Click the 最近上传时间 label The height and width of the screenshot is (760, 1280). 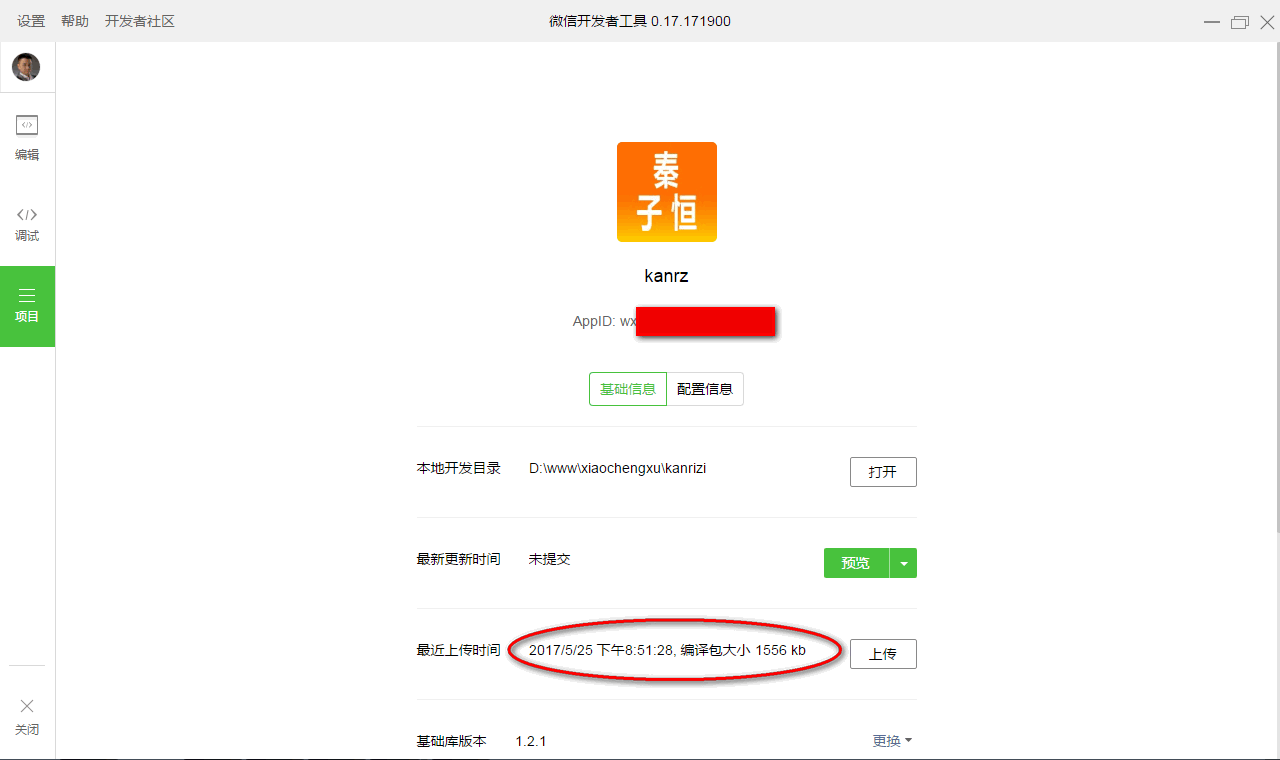click(x=459, y=650)
